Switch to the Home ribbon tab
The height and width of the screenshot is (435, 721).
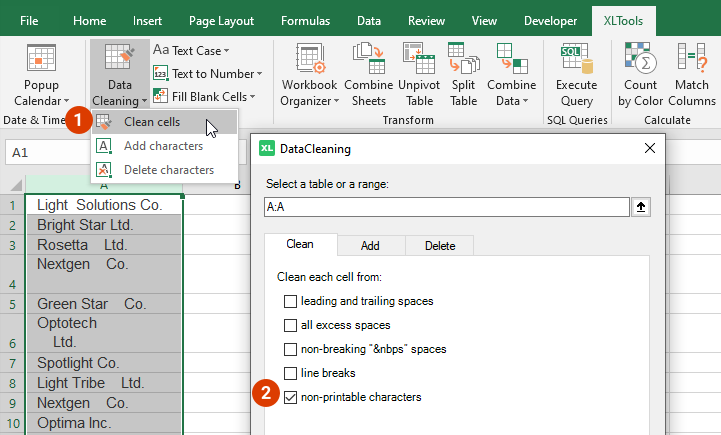click(x=90, y=21)
